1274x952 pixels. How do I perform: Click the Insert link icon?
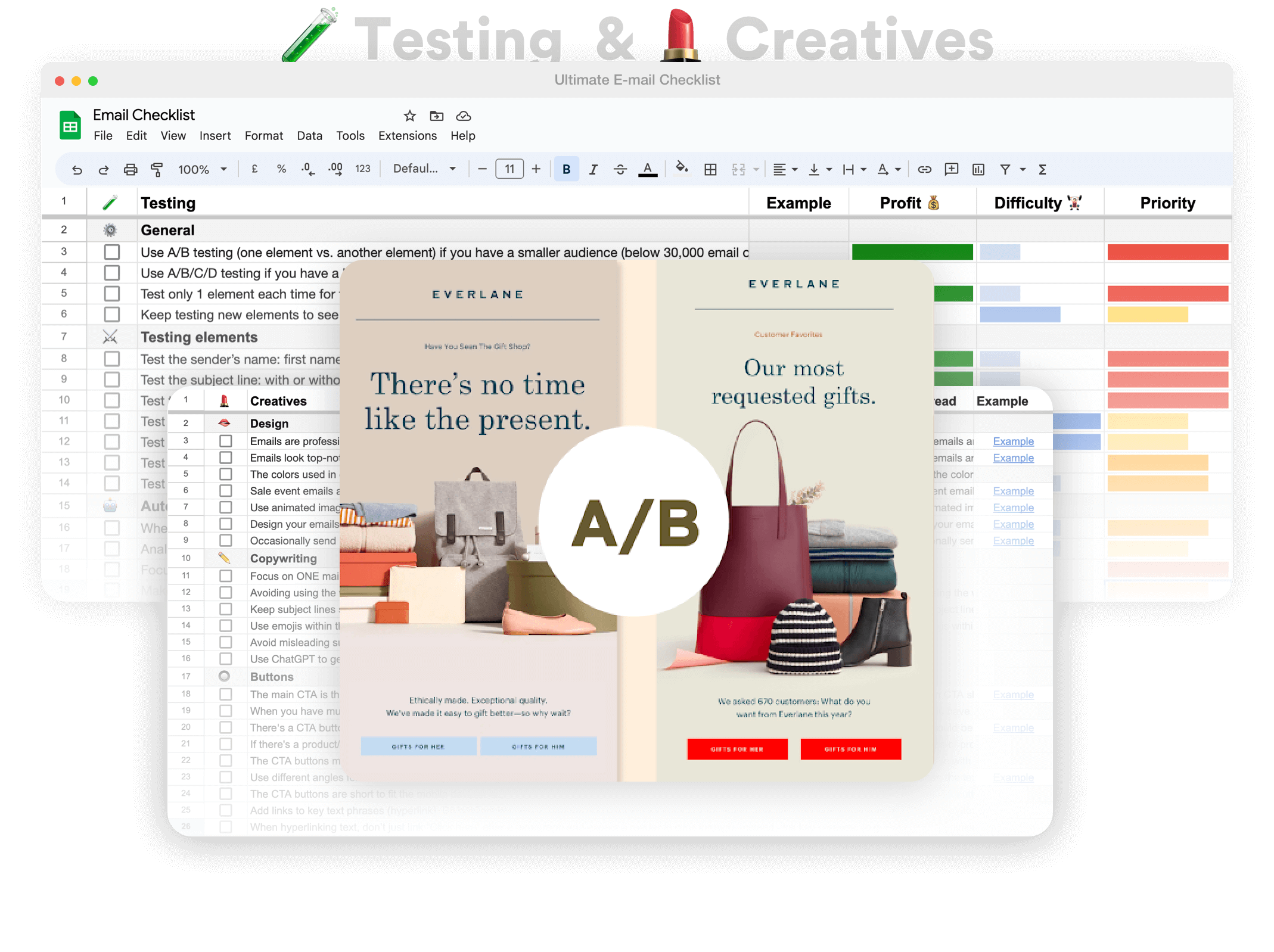pyautogui.click(x=924, y=170)
